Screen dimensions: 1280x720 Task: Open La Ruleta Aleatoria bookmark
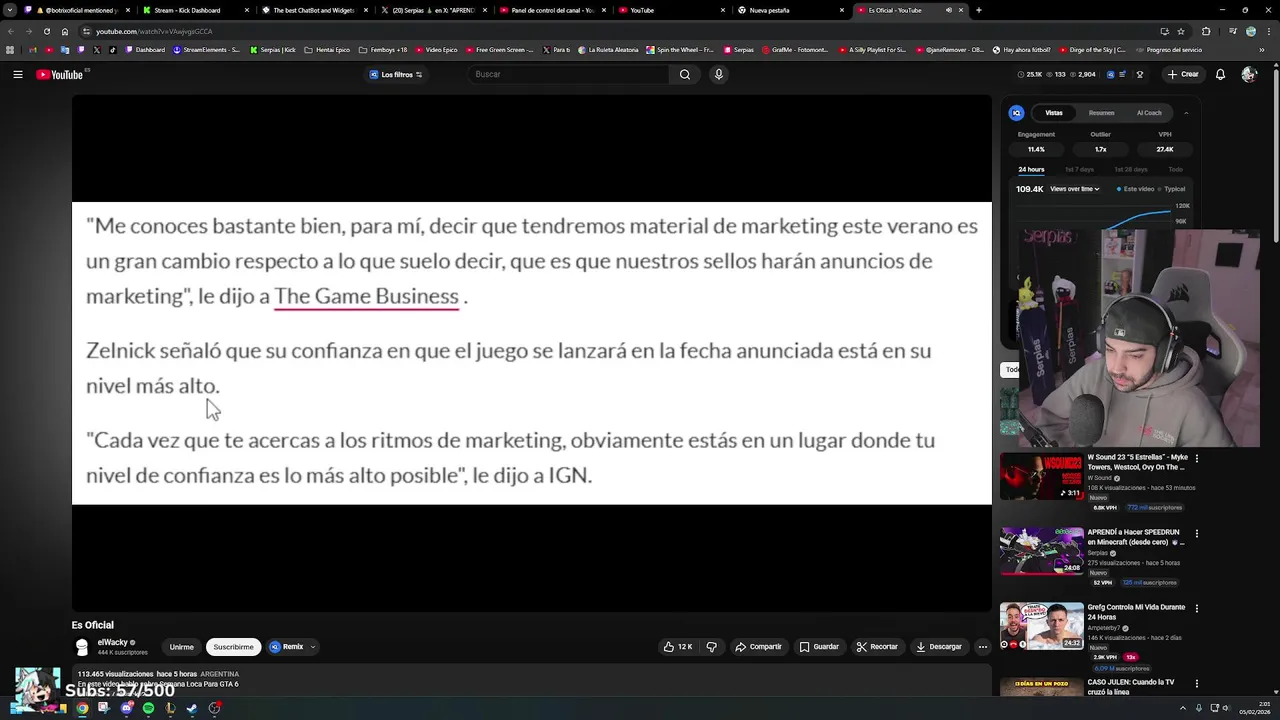pyautogui.click(x=610, y=50)
